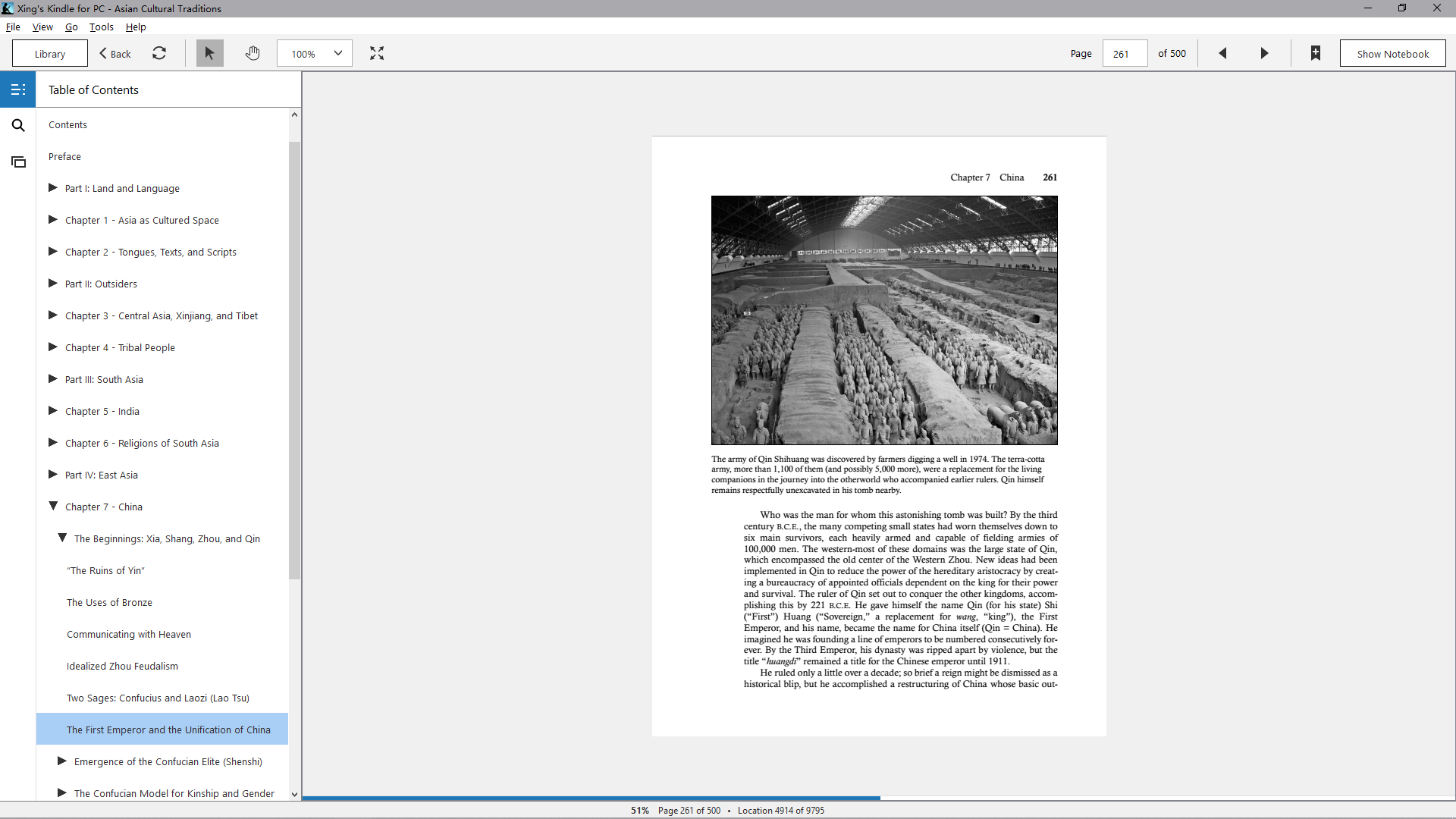Click the reading progress bar
The width and height of the screenshot is (1456, 819).
(x=879, y=798)
